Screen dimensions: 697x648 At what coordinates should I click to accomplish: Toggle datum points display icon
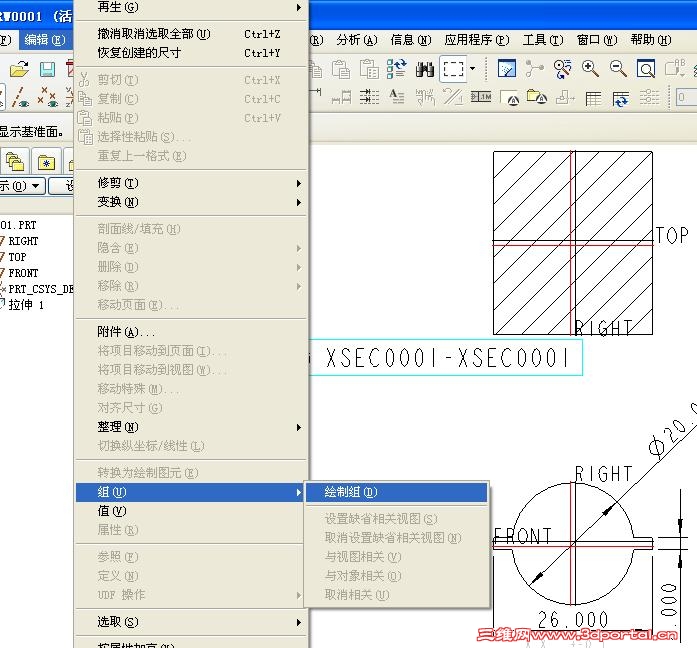point(48,97)
